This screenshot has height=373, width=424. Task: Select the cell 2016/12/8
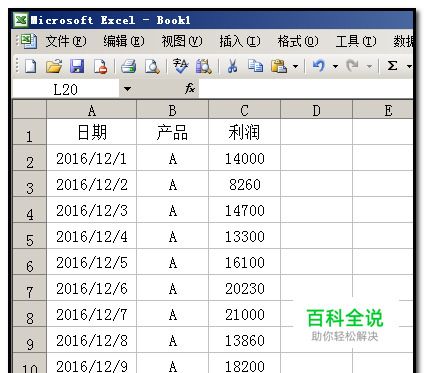pos(92,340)
